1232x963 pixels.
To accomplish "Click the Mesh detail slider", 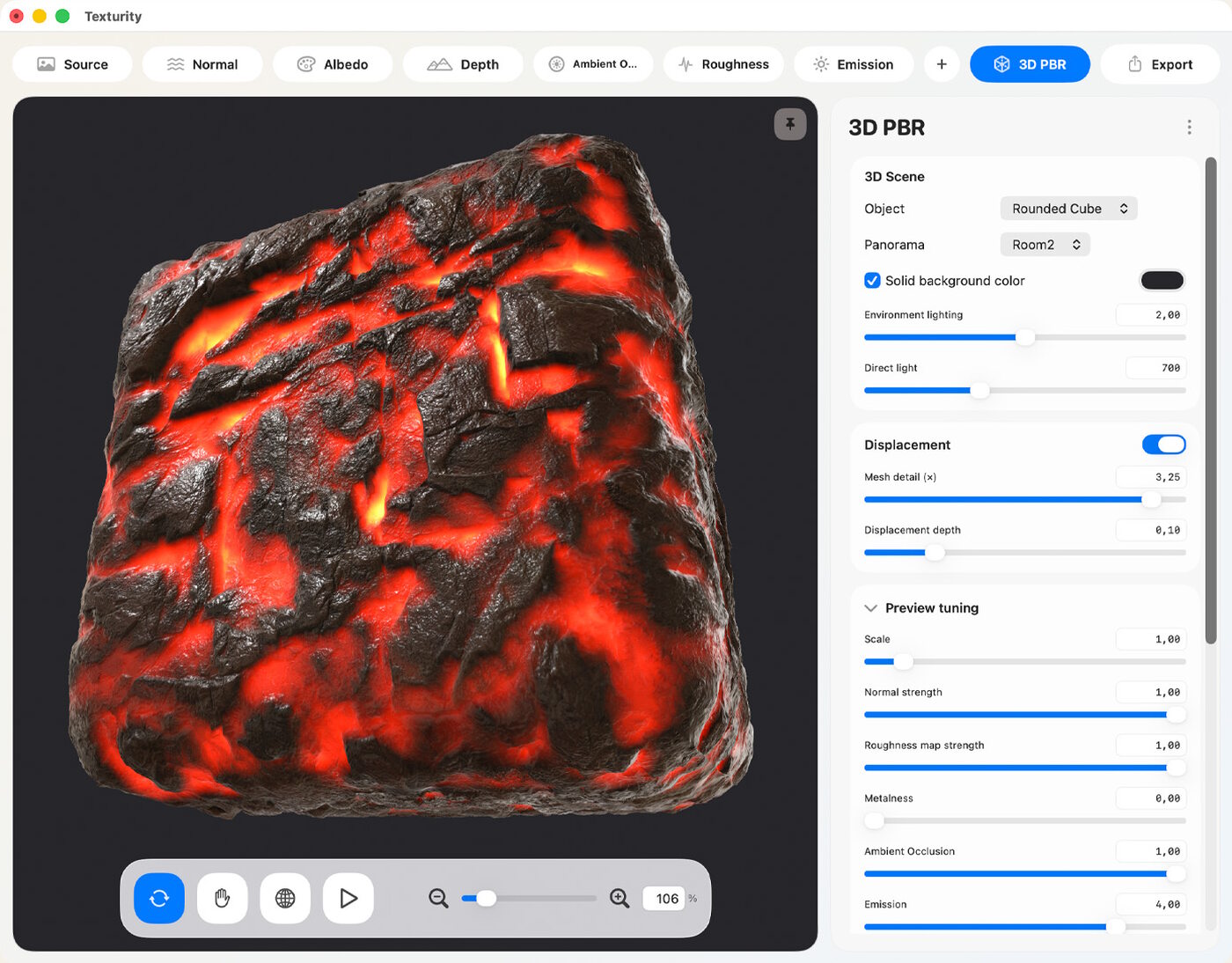I will coord(1025,499).
